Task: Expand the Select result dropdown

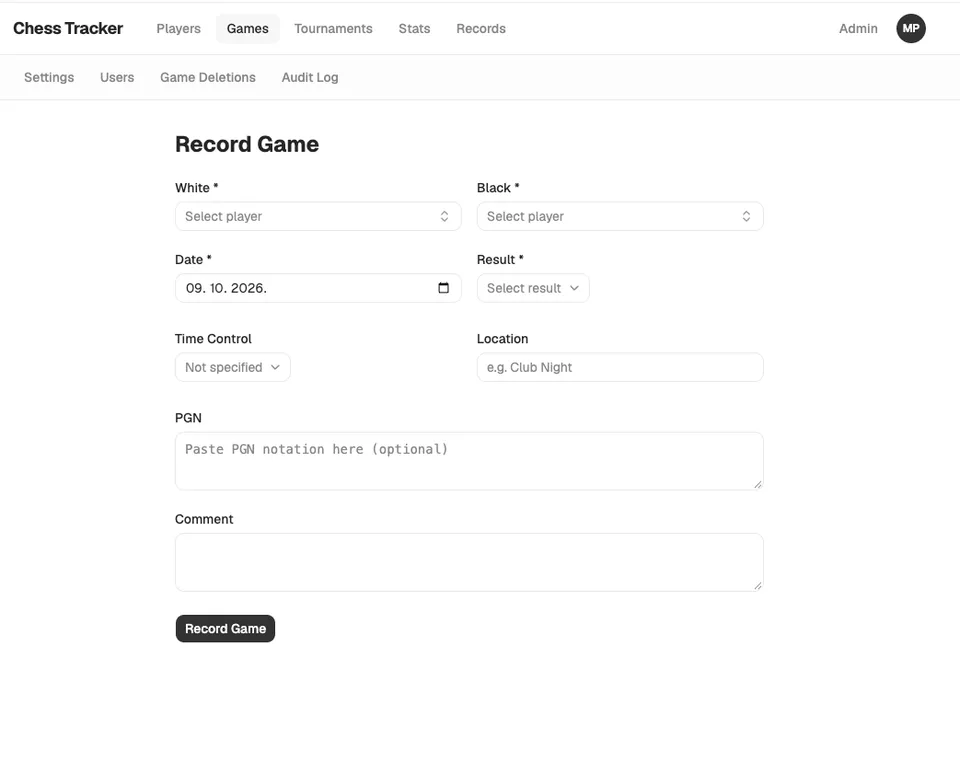Action: (533, 288)
